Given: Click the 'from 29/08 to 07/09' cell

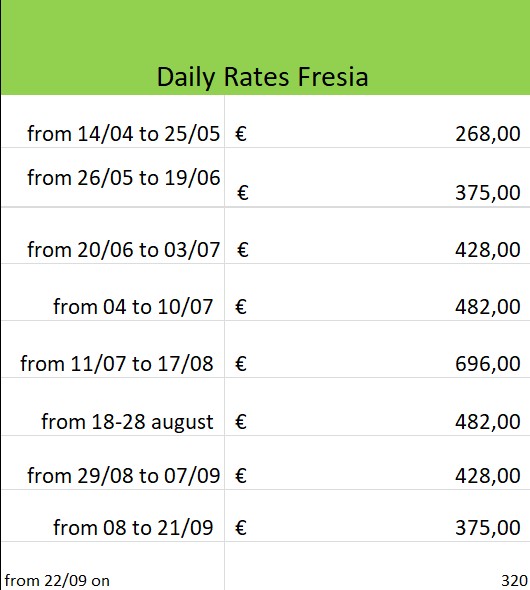Looking at the screenshot, I should 113,463.
